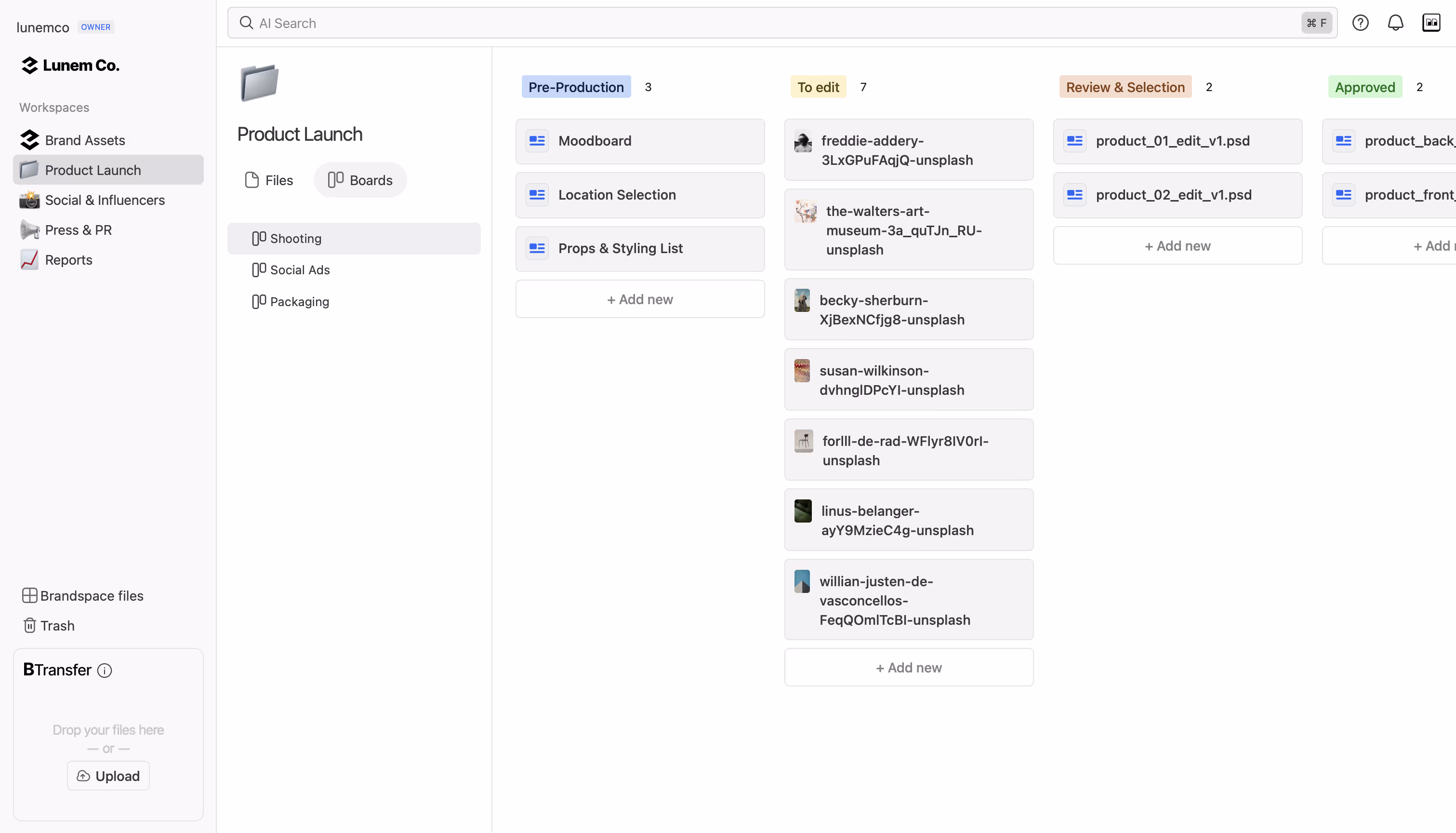1456x833 pixels.
Task: Click the help question mark icon
Action: (1360, 23)
